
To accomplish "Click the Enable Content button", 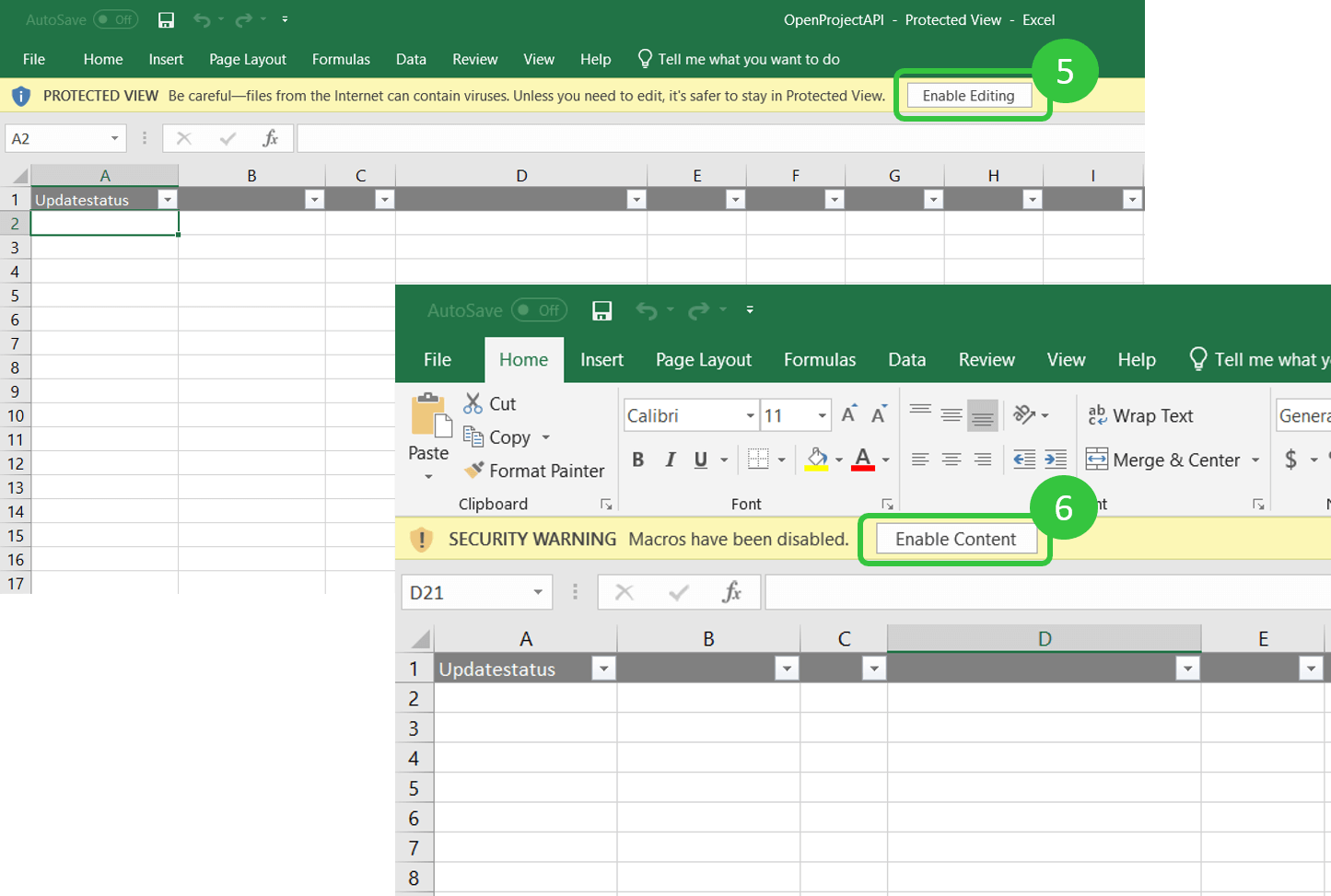I will (954, 539).
